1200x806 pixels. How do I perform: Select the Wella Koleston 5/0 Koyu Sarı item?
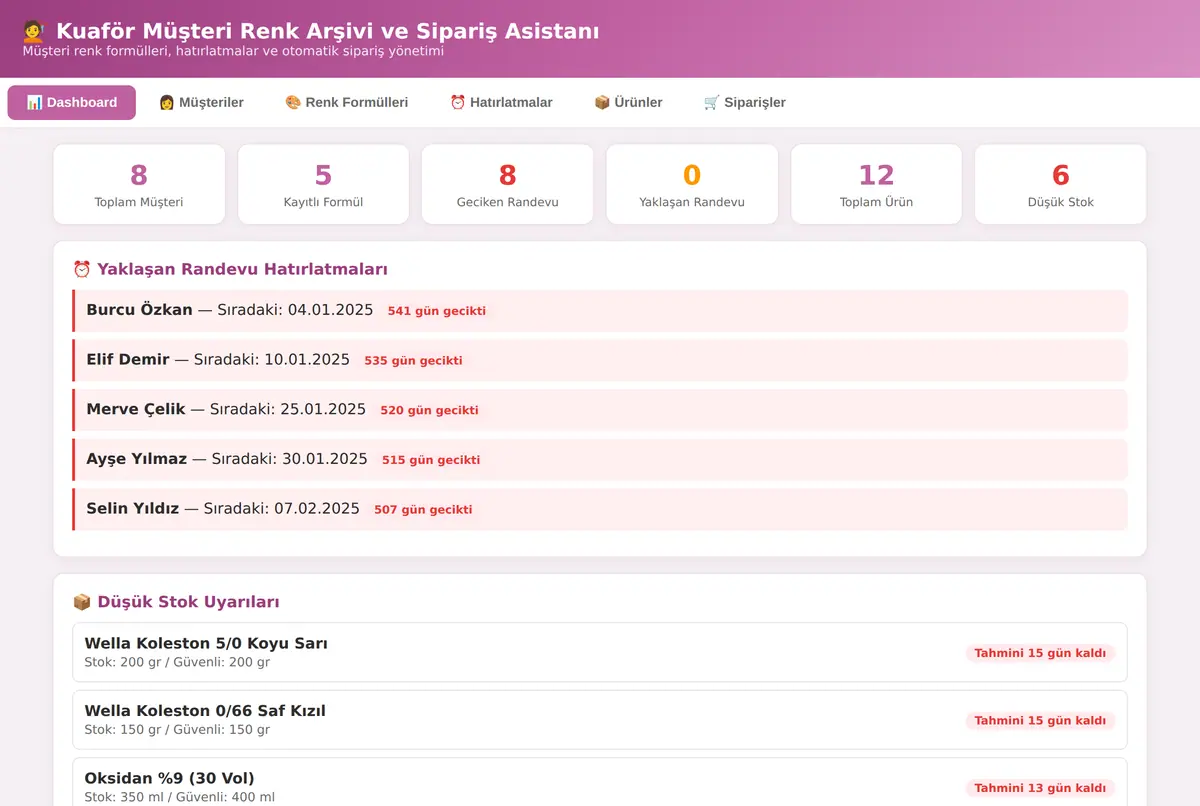pyautogui.click(x=600, y=652)
